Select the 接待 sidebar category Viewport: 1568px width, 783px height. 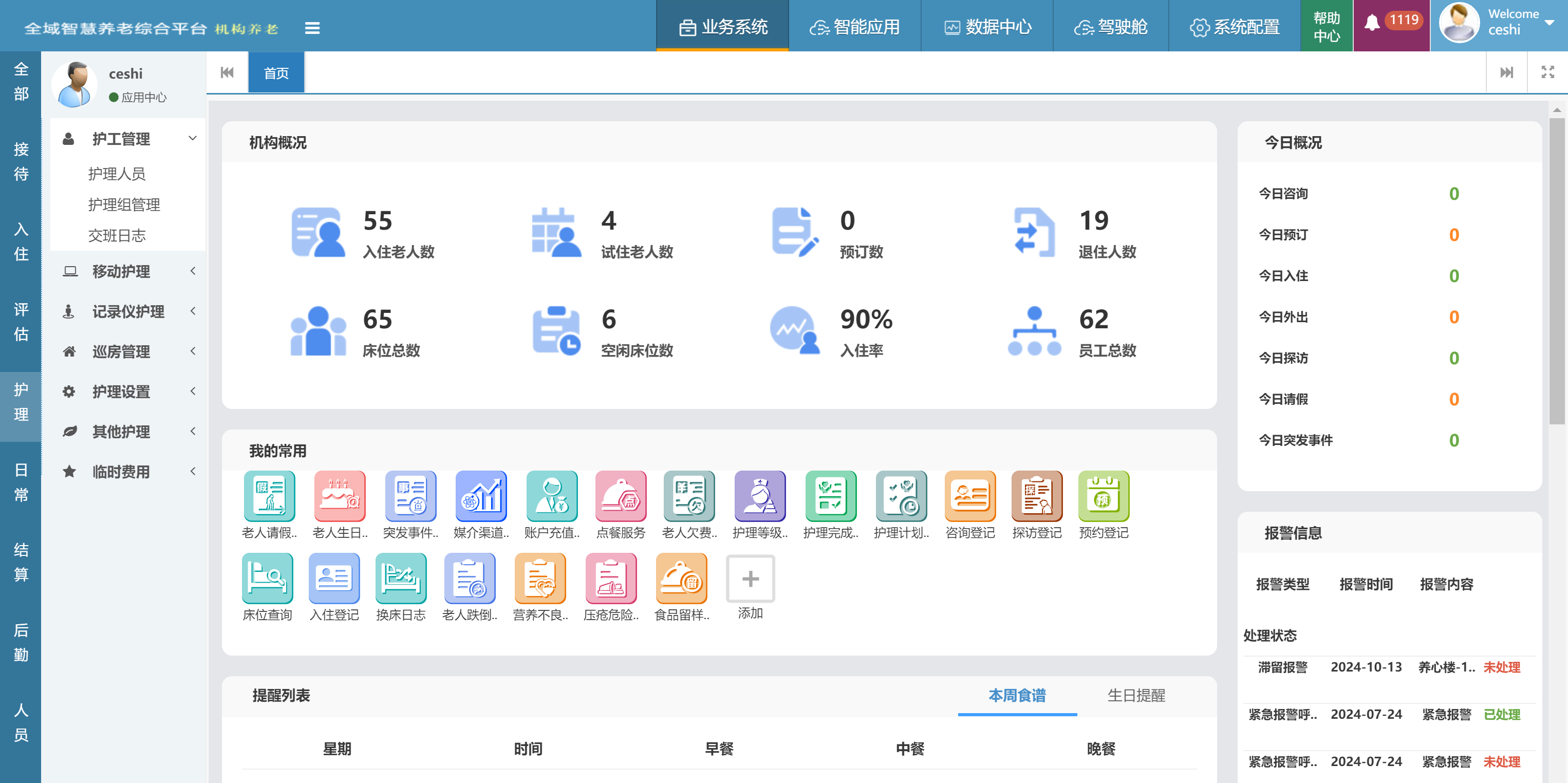click(21, 161)
